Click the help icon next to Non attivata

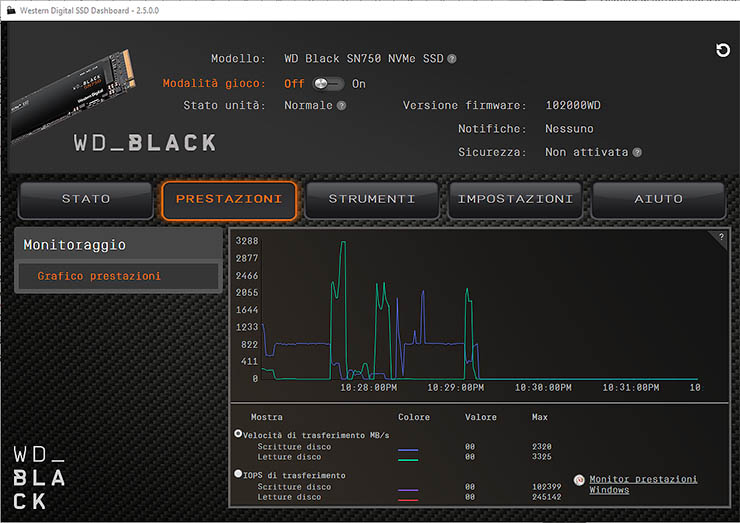(x=637, y=153)
